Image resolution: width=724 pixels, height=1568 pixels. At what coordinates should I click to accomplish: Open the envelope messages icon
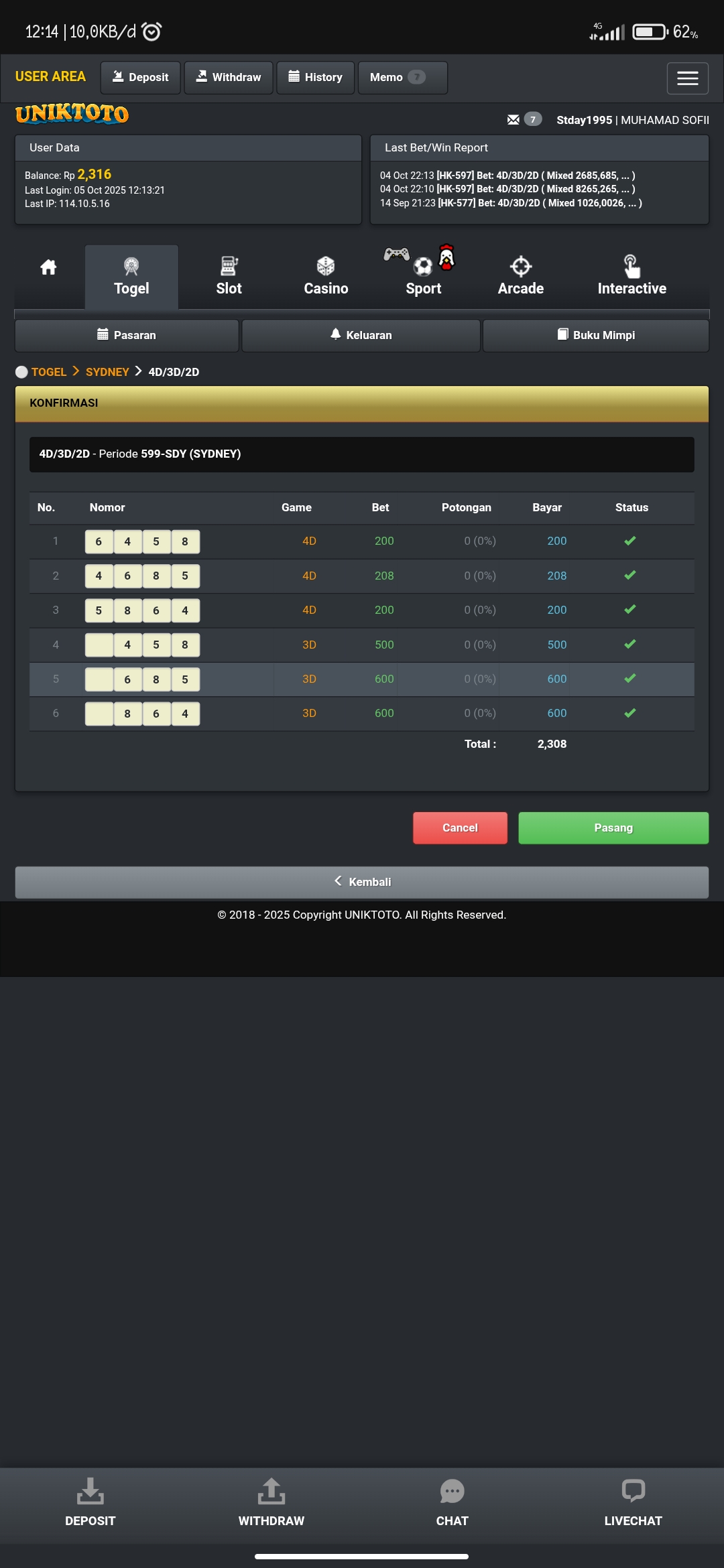[514, 120]
